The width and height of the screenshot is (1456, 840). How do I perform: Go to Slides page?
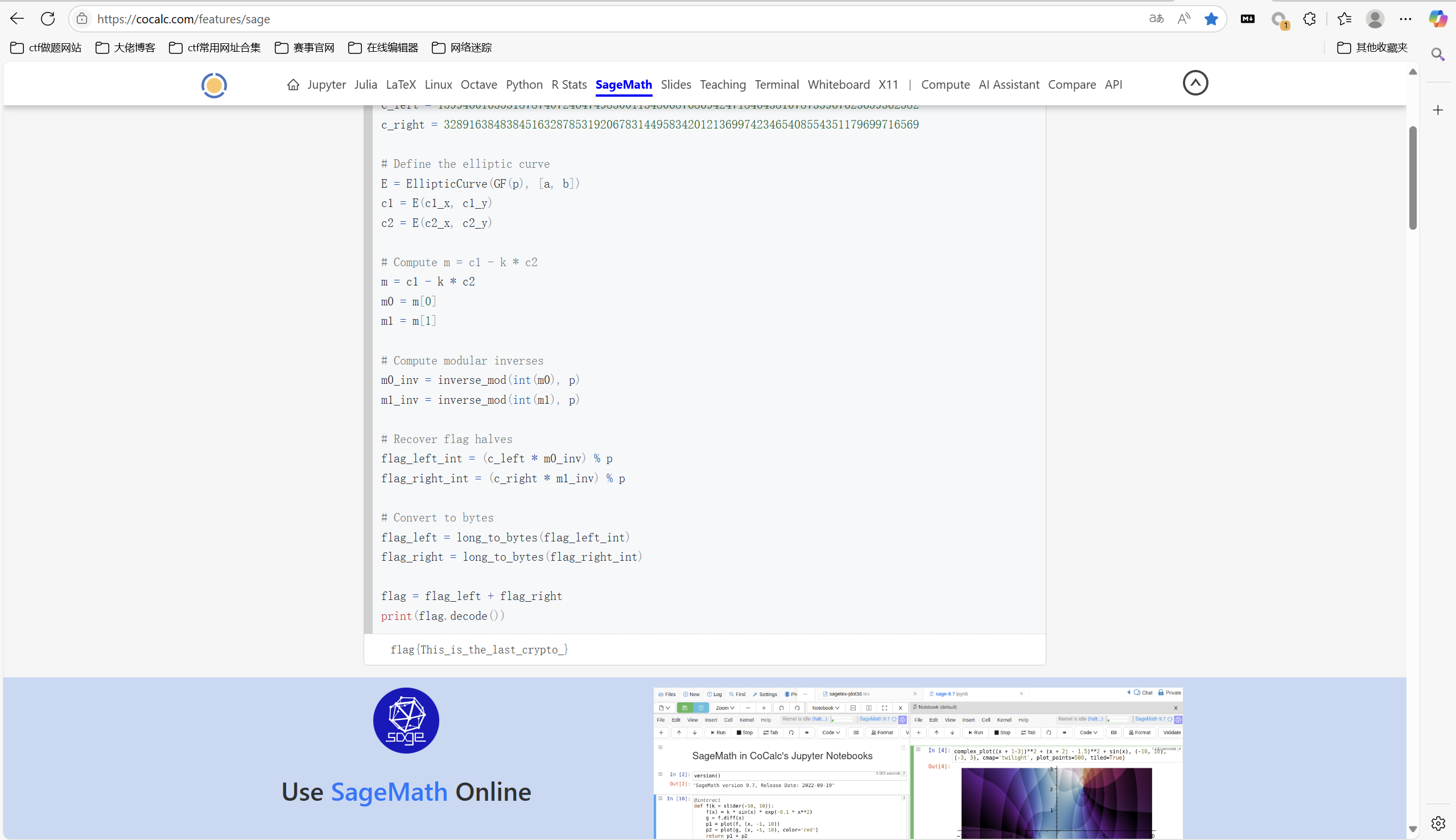click(676, 85)
